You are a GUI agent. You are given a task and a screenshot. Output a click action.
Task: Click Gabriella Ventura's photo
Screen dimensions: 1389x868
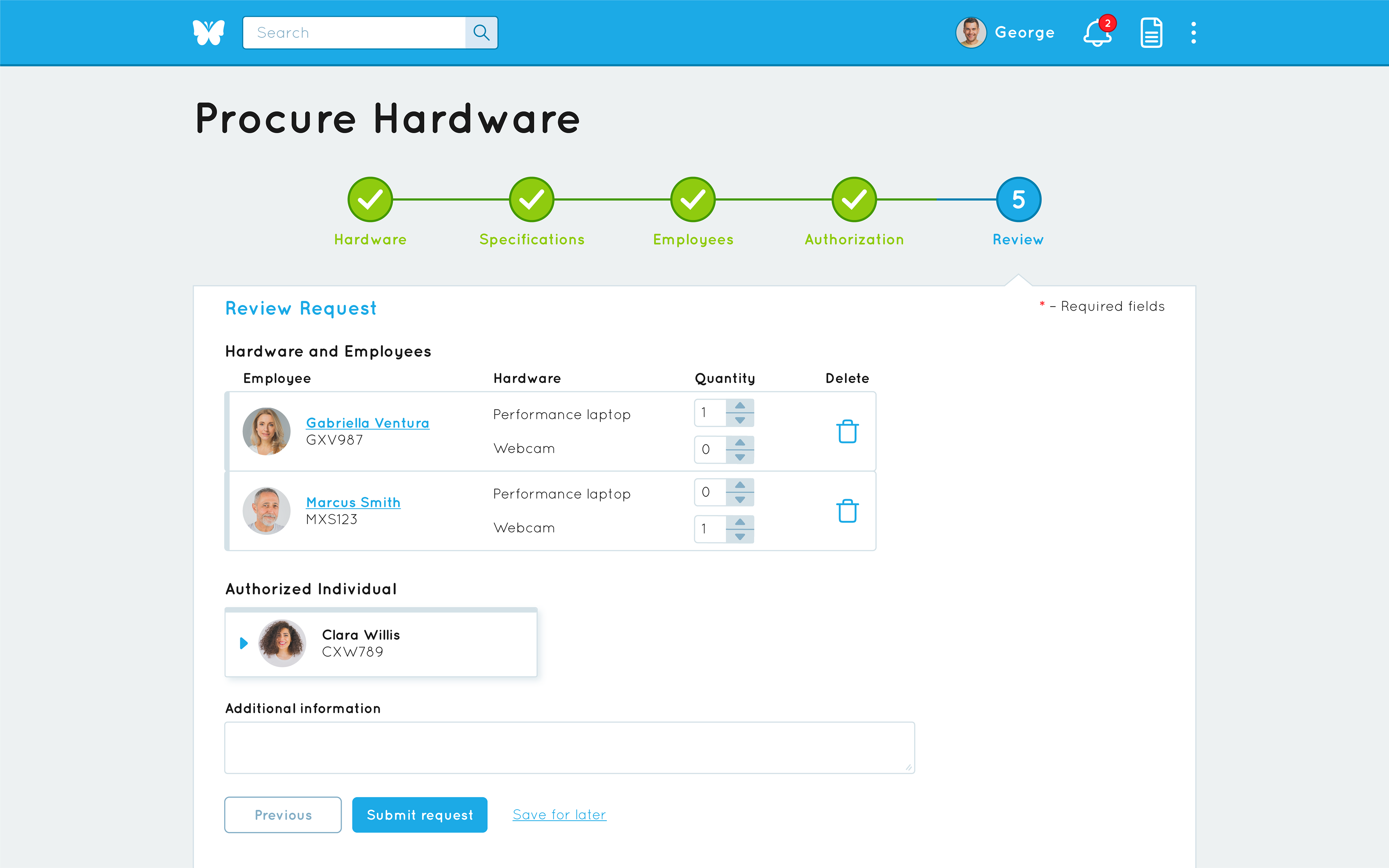(266, 431)
